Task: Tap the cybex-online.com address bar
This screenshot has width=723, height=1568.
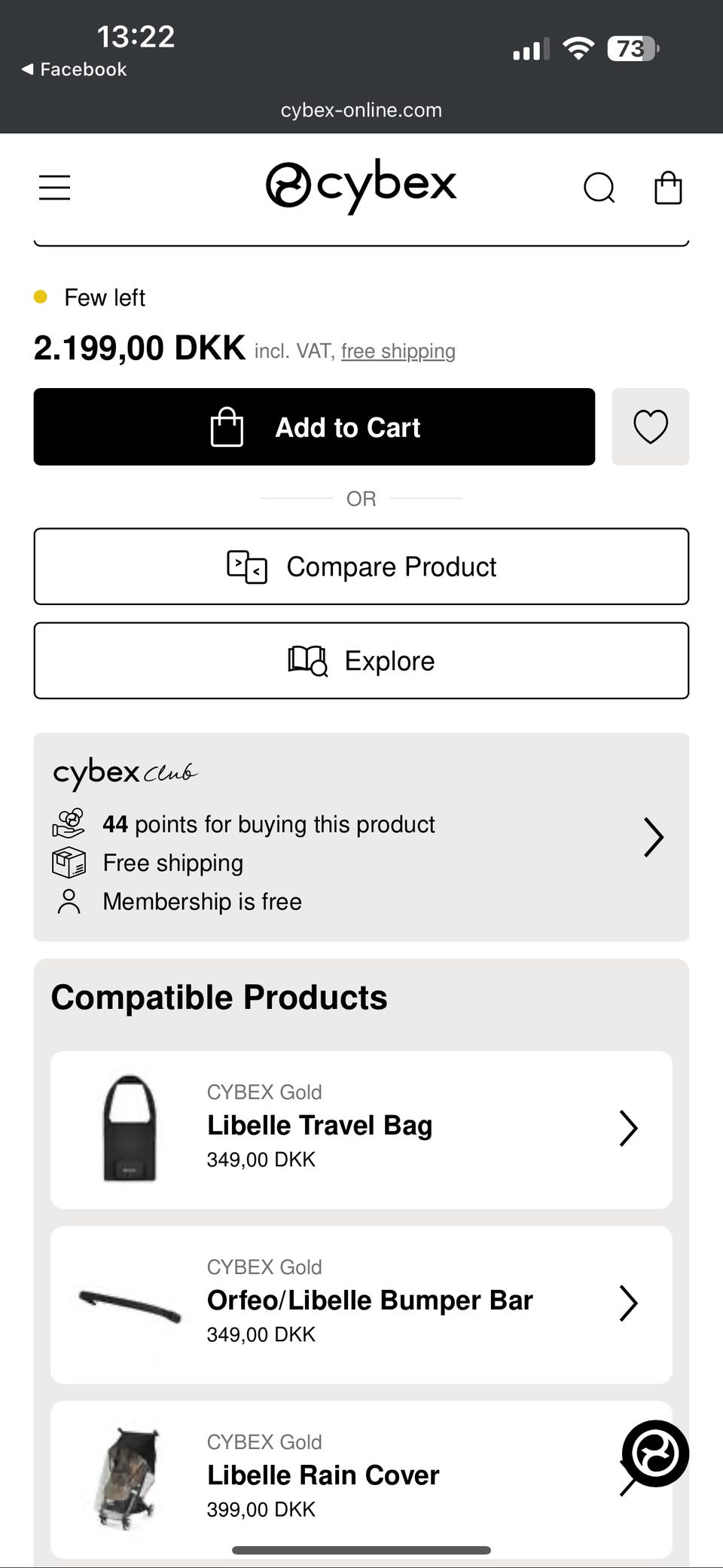Action: [x=361, y=110]
